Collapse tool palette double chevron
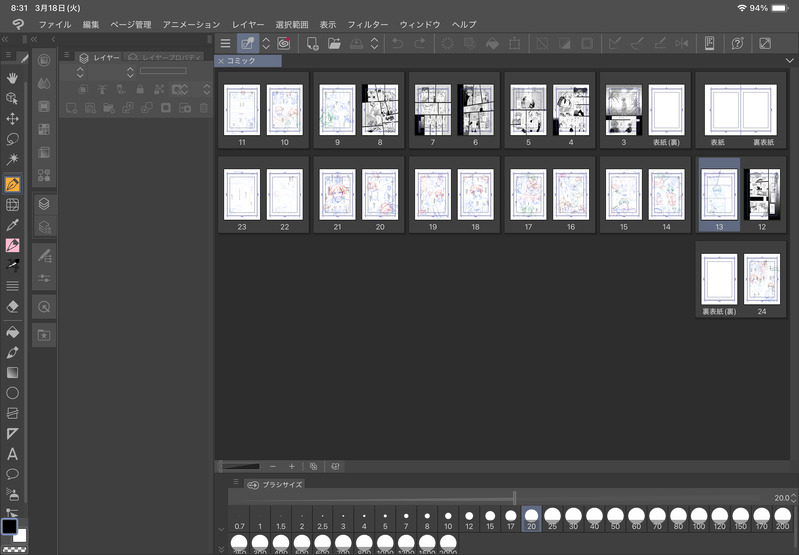 click(x=5, y=39)
